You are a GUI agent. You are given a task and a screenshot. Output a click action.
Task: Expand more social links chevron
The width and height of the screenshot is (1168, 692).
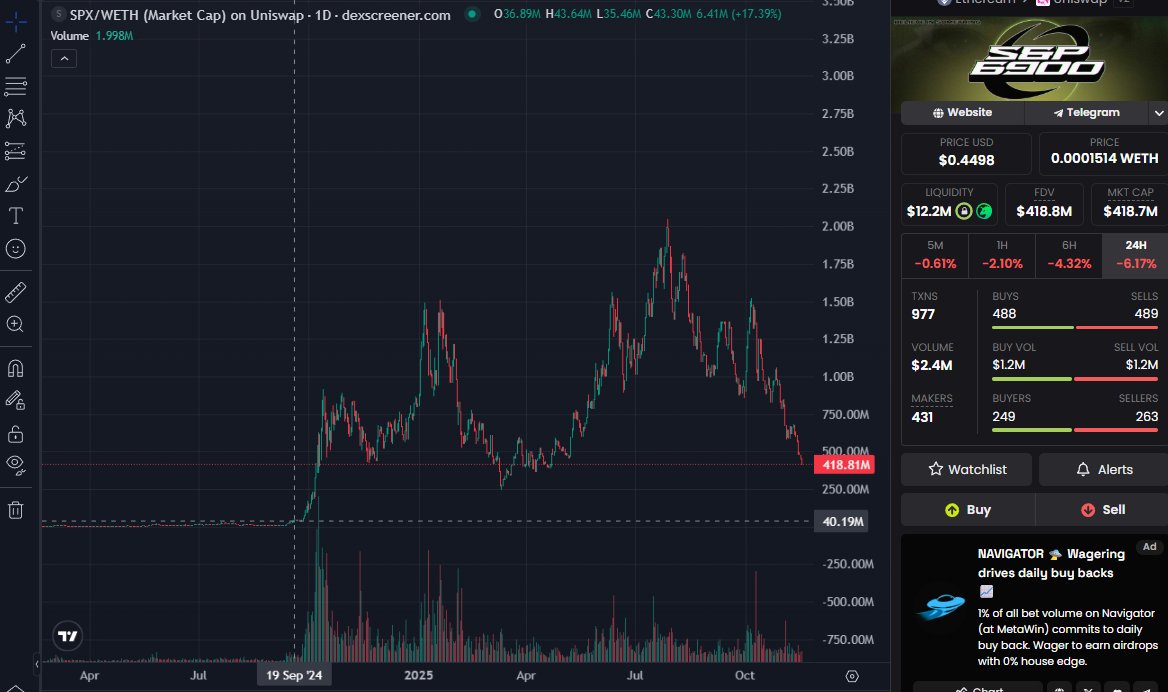[x=1158, y=112]
